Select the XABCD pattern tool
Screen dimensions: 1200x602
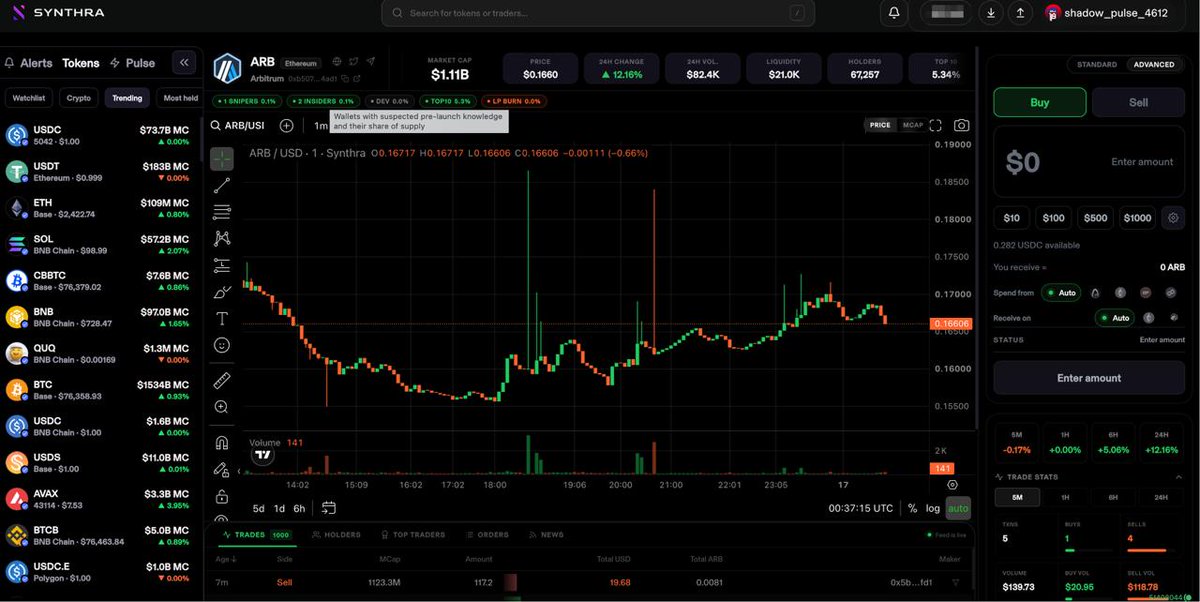coord(222,238)
